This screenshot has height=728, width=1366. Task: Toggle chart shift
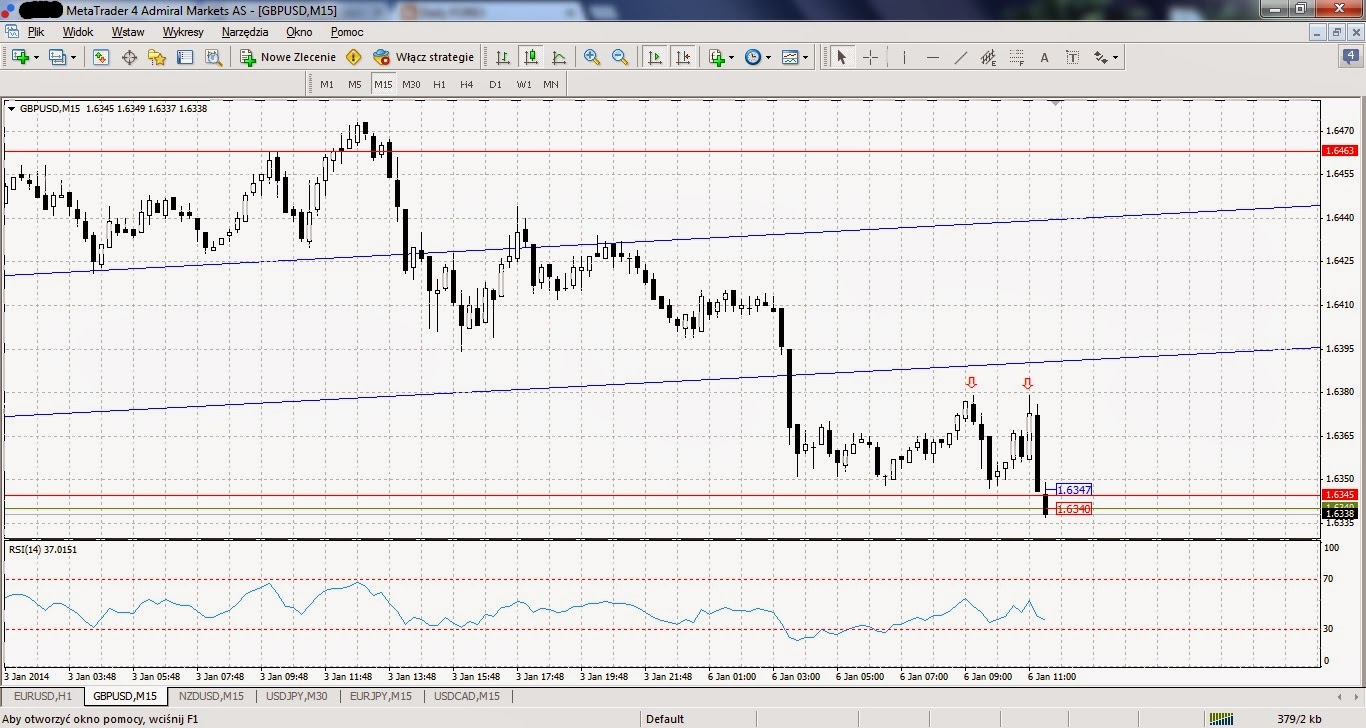click(683, 57)
